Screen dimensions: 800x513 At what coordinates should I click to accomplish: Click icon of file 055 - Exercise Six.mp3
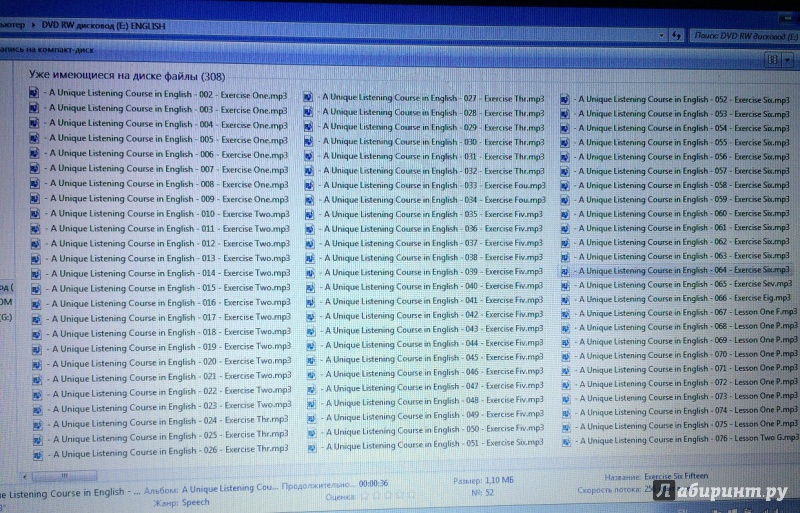pyautogui.click(x=565, y=143)
